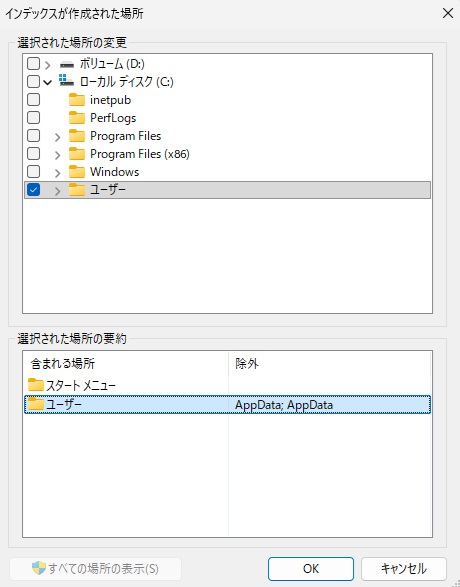Check the ローカル ディスク (C:) checkbox
The height and width of the screenshot is (587, 460).
click(33, 82)
